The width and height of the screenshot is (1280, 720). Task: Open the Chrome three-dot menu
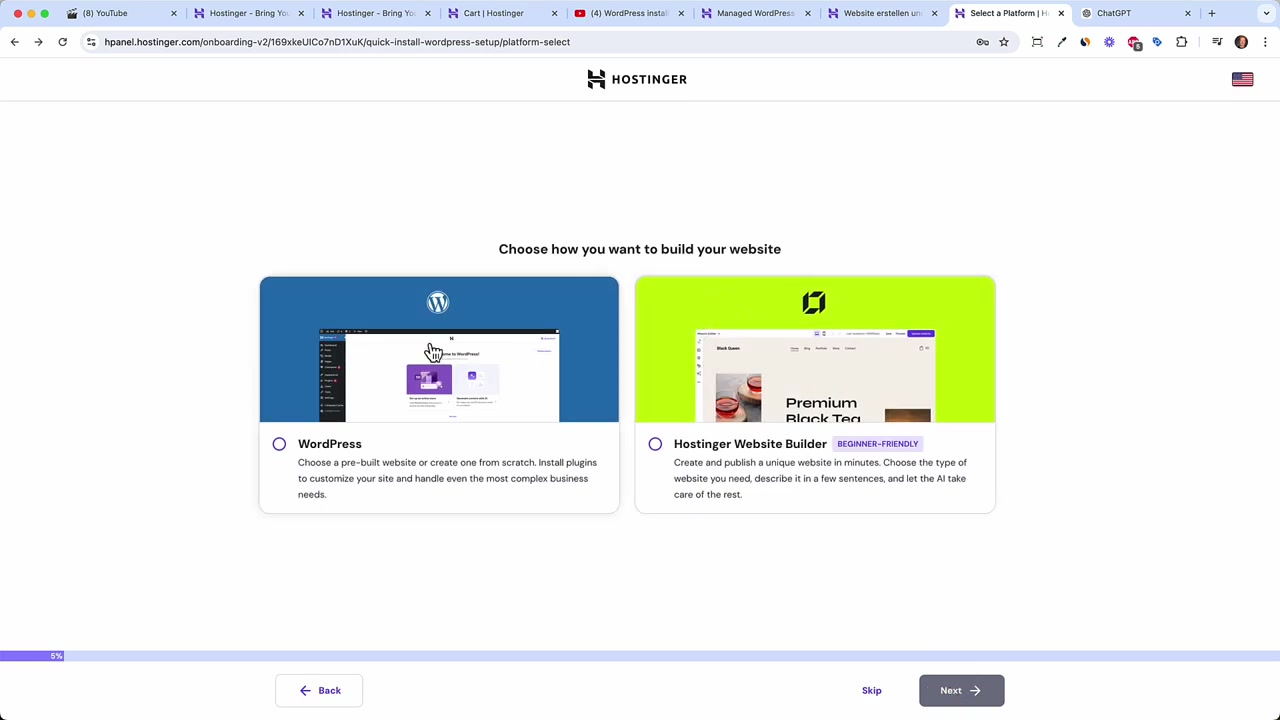1265,42
